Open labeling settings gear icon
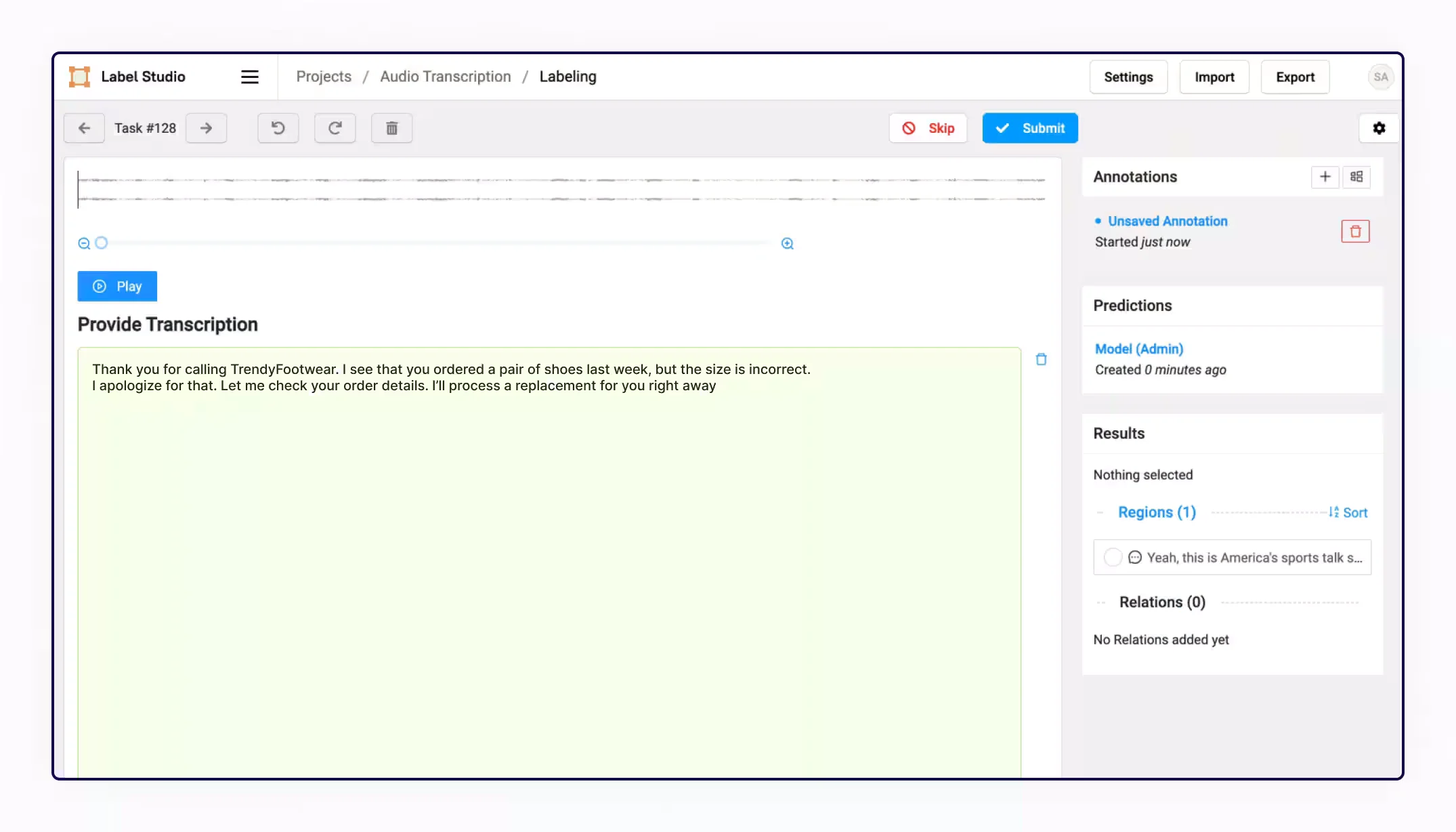1456x832 pixels. pos(1379,128)
